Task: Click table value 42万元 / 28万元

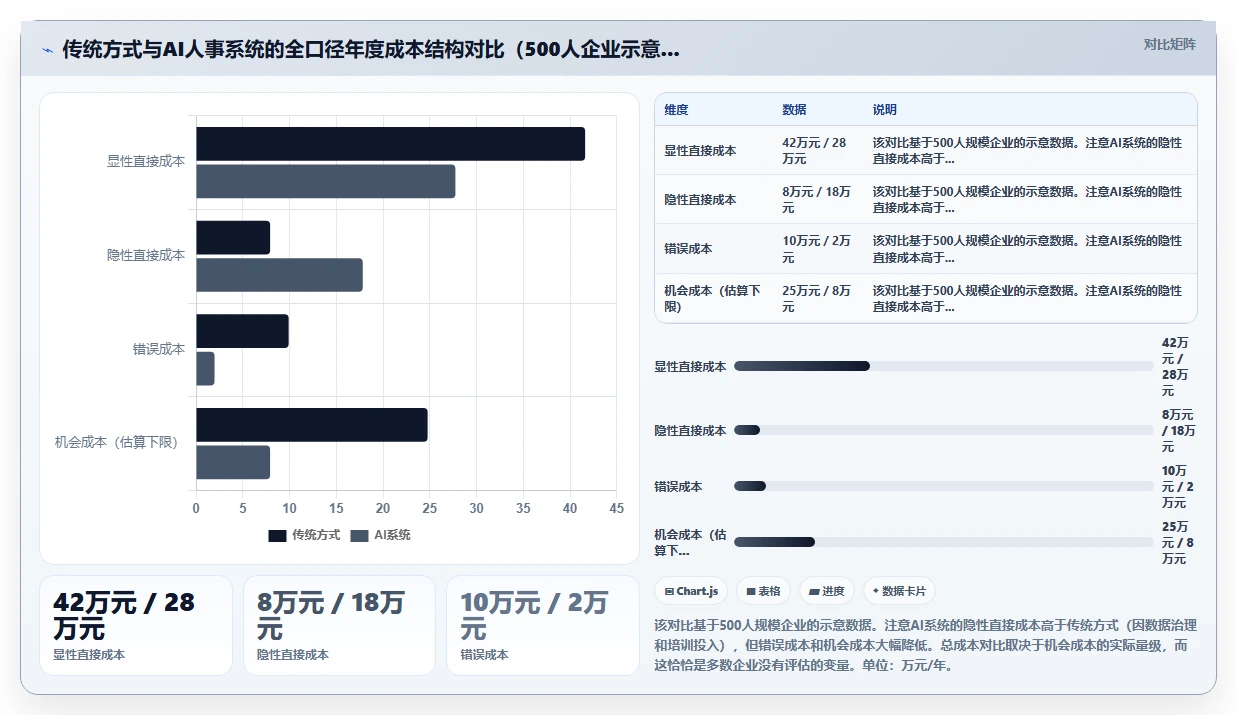Action: click(x=814, y=151)
